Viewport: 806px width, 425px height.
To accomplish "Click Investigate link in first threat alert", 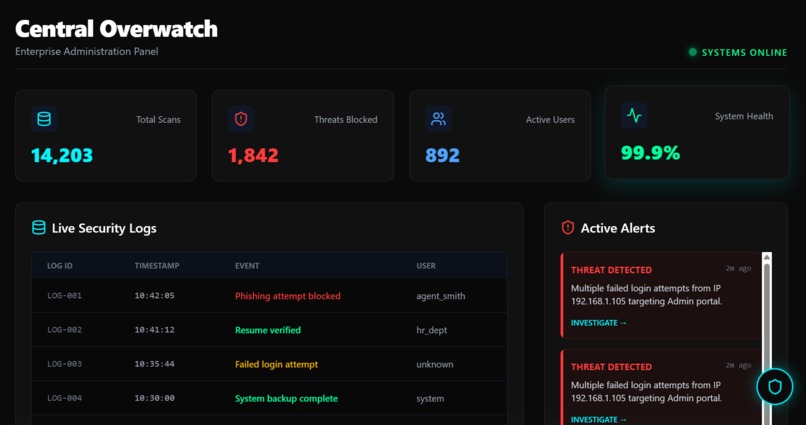I will click(598, 323).
